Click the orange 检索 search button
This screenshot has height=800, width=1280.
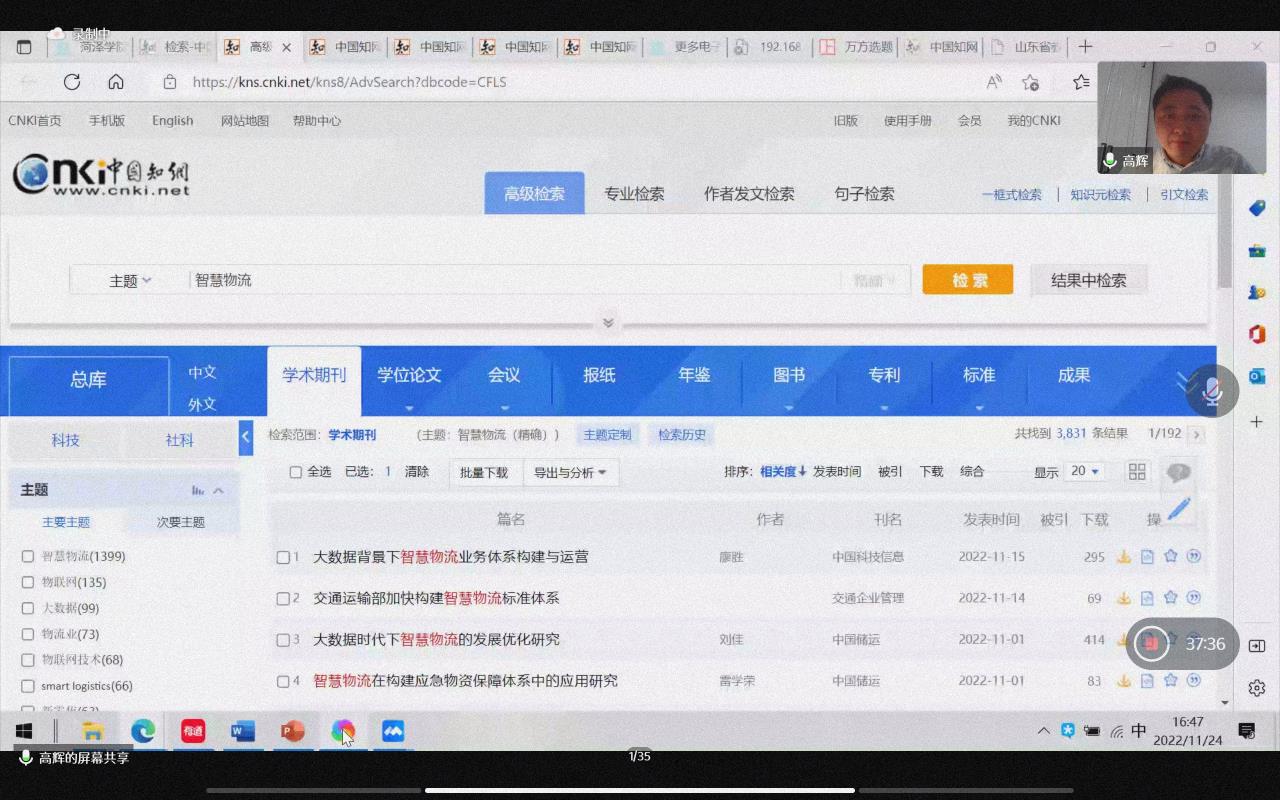[x=968, y=280]
